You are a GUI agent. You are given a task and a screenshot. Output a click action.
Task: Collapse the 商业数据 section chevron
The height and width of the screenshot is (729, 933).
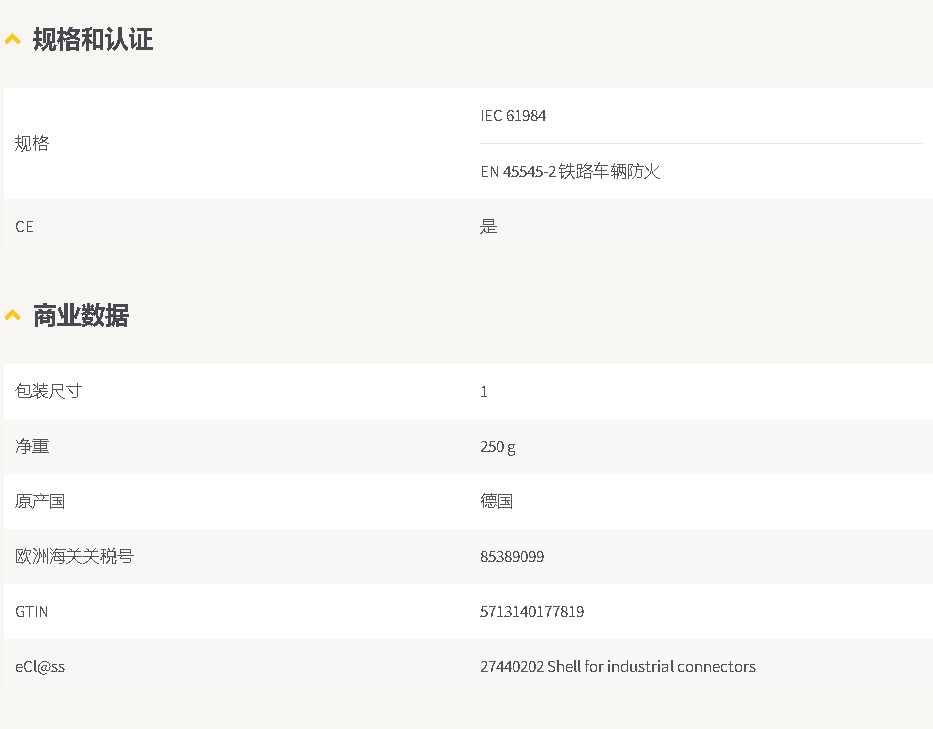13,316
